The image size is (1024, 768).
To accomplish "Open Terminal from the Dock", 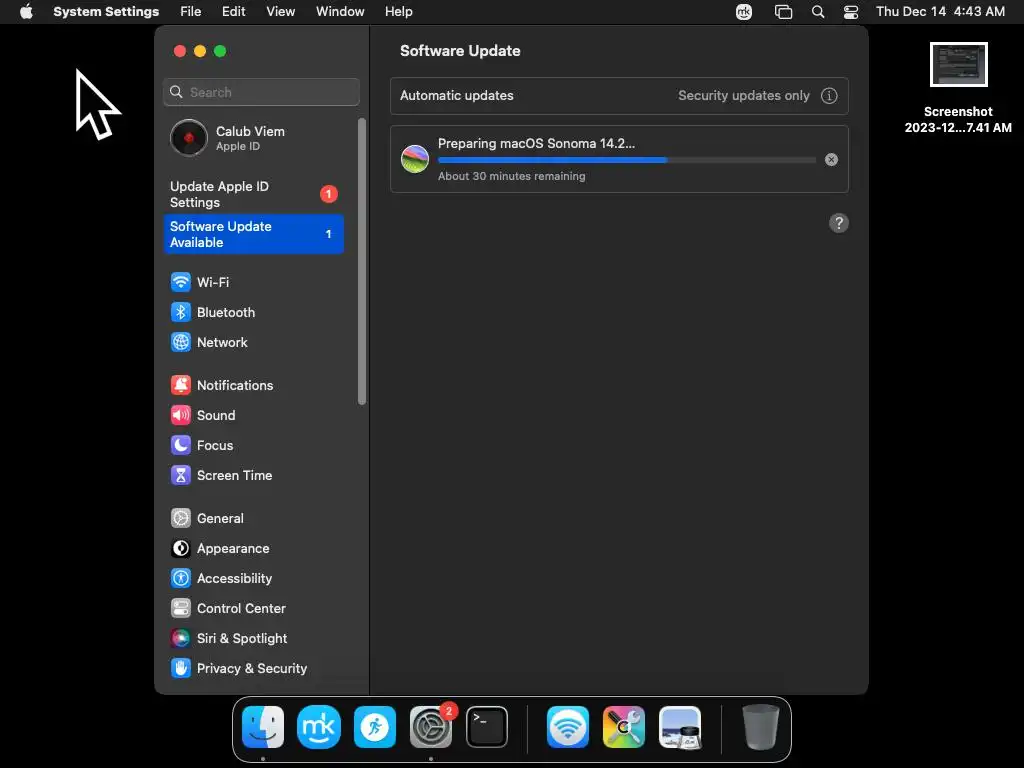I will coord(487,727).
